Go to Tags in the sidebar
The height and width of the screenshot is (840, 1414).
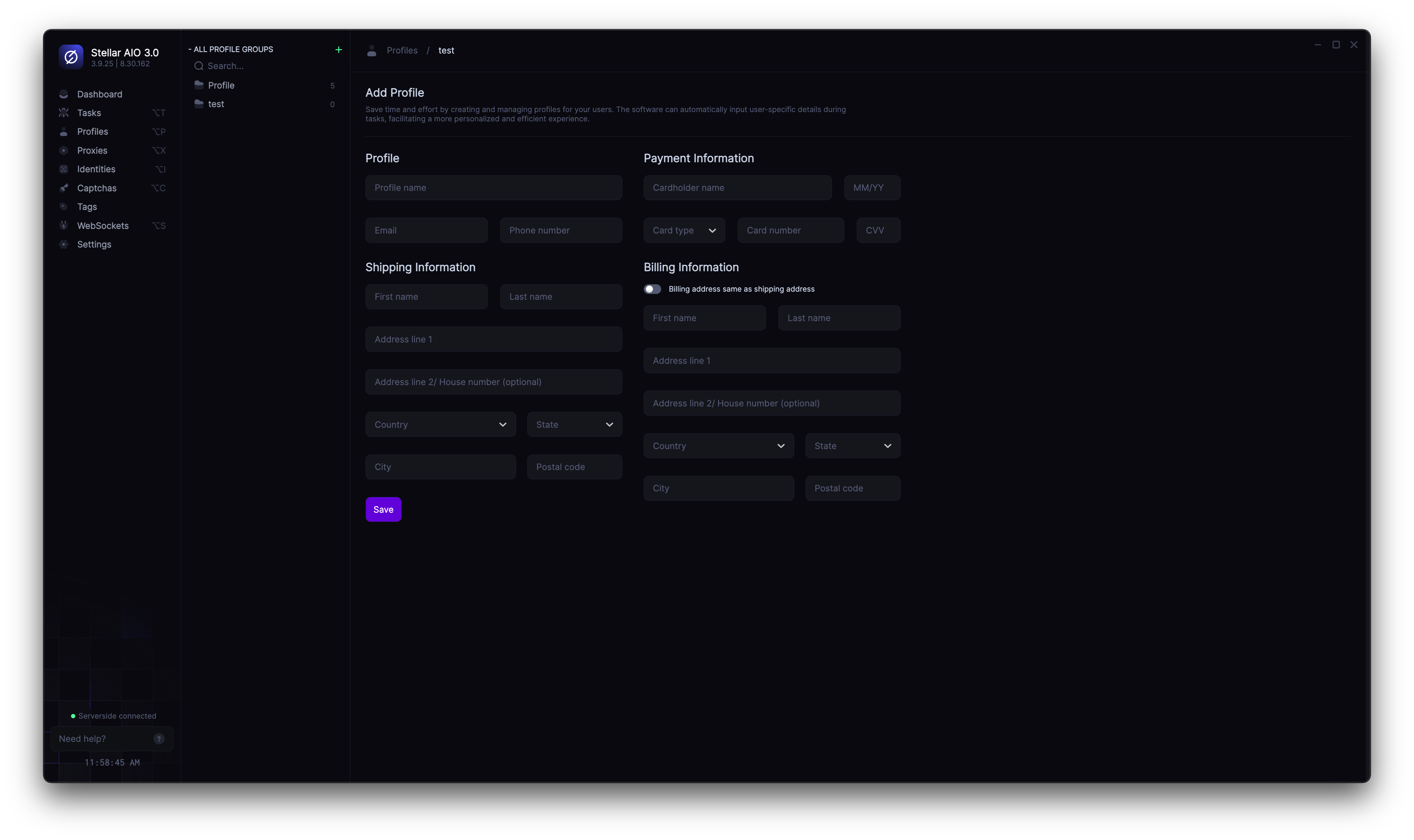pyautogui.click(x=87, y=207)
